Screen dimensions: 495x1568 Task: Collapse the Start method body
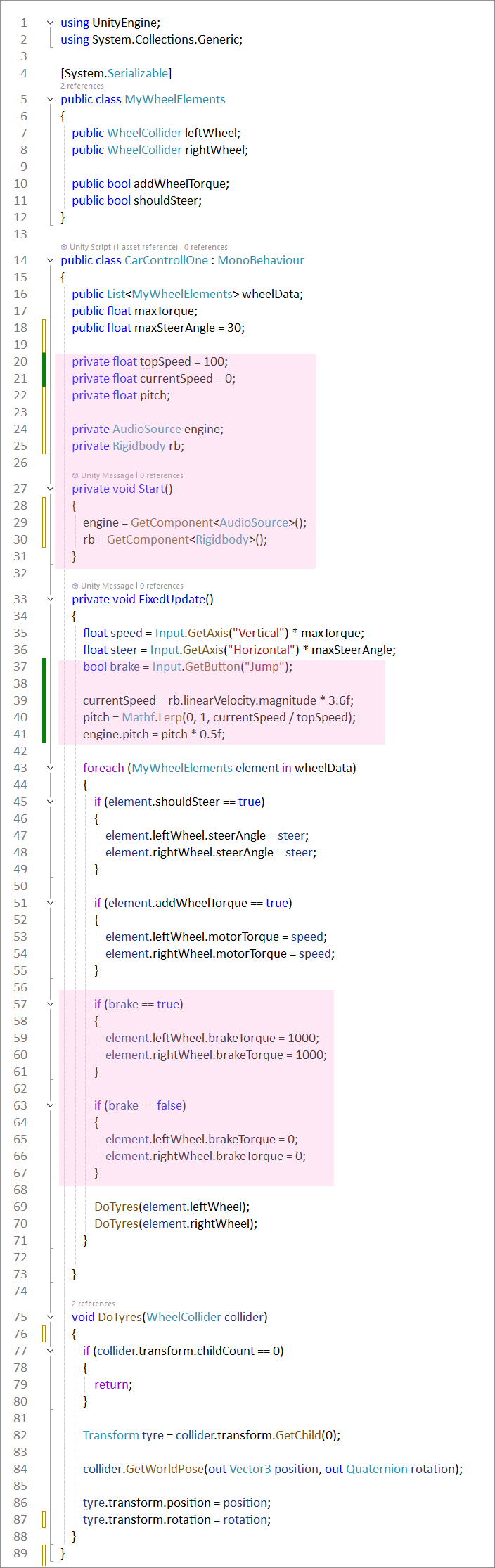[x=50, y=489]
